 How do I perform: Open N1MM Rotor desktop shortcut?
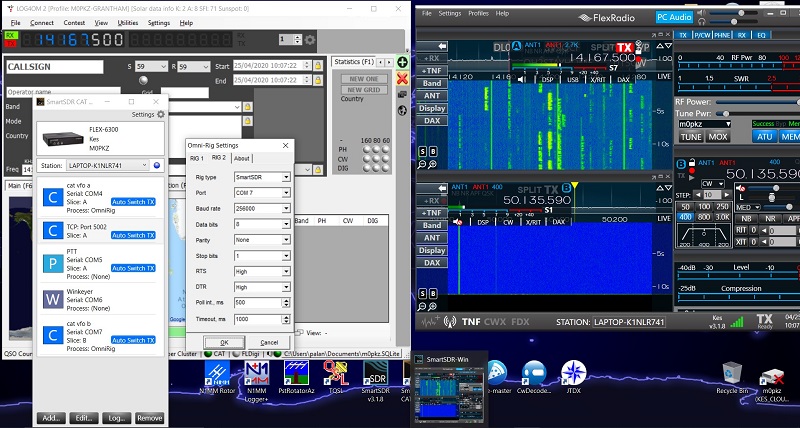[x=217, y=377]
